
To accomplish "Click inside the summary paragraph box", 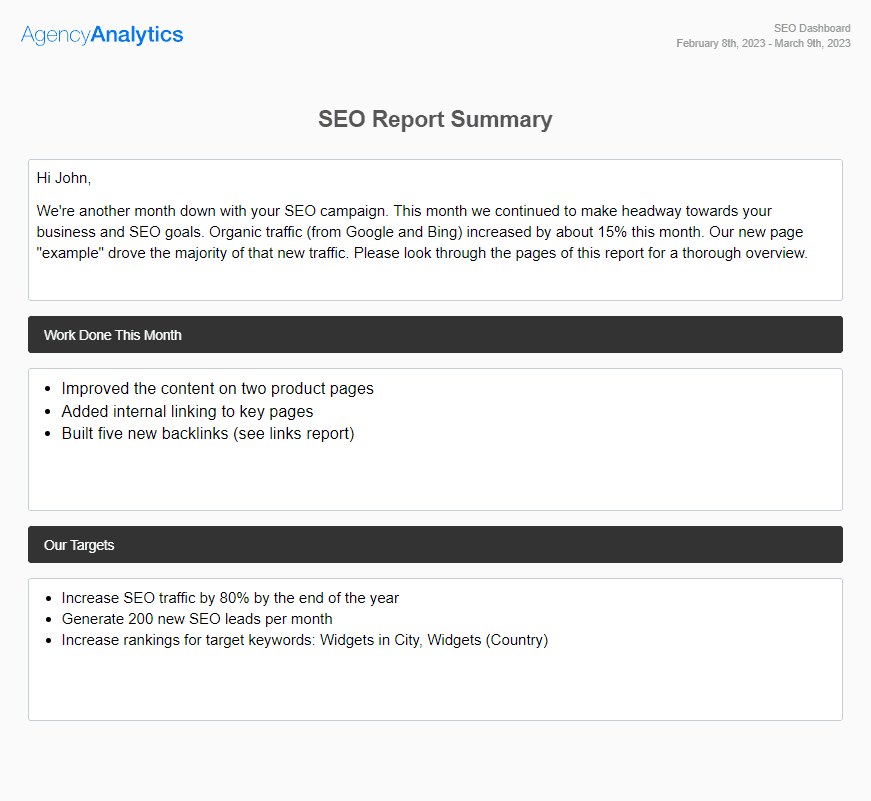I will coord(435,231).
